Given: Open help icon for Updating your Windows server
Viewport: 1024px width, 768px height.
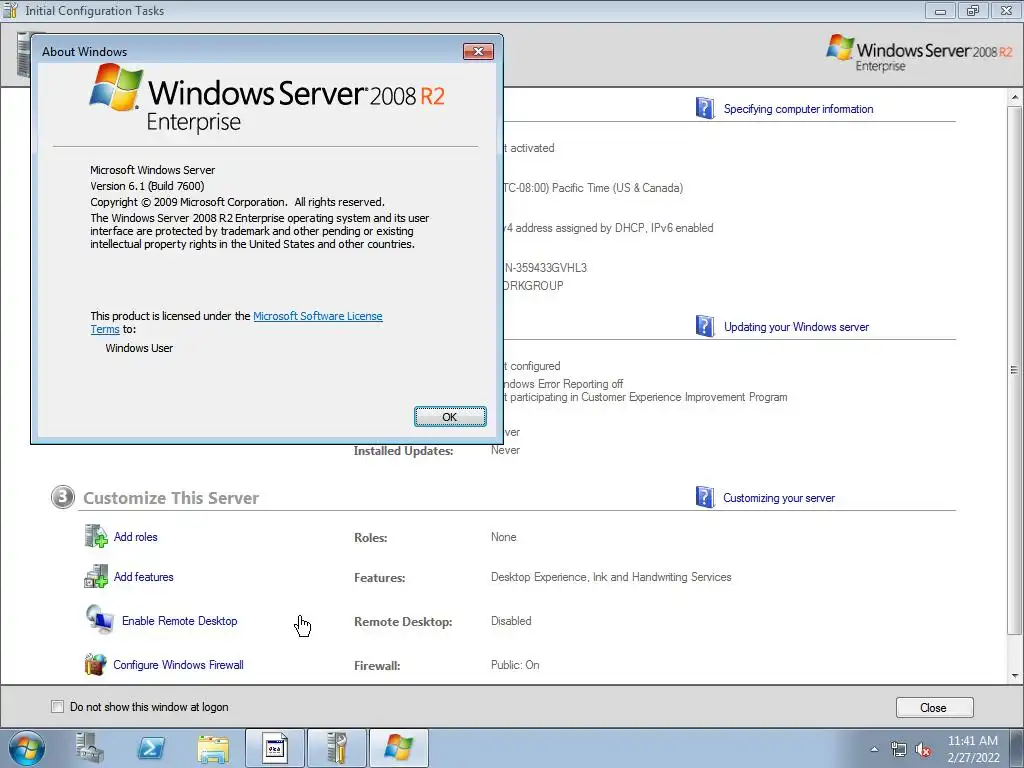Looking at the screenshot, I should [705, 326].
